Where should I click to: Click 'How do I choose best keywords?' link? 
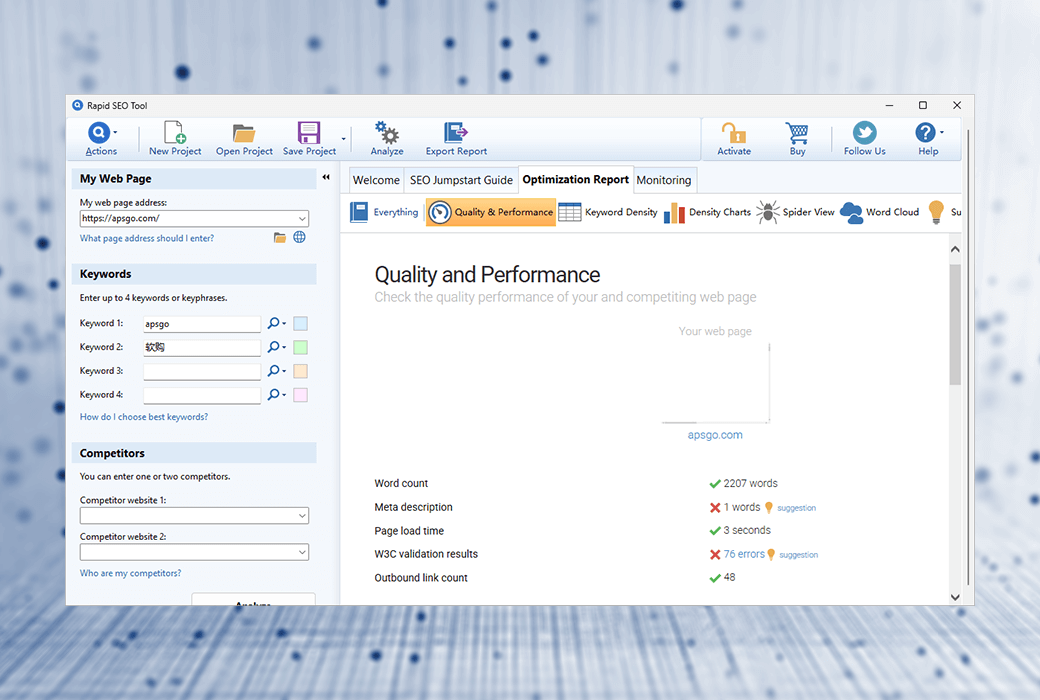click(144, 417)
